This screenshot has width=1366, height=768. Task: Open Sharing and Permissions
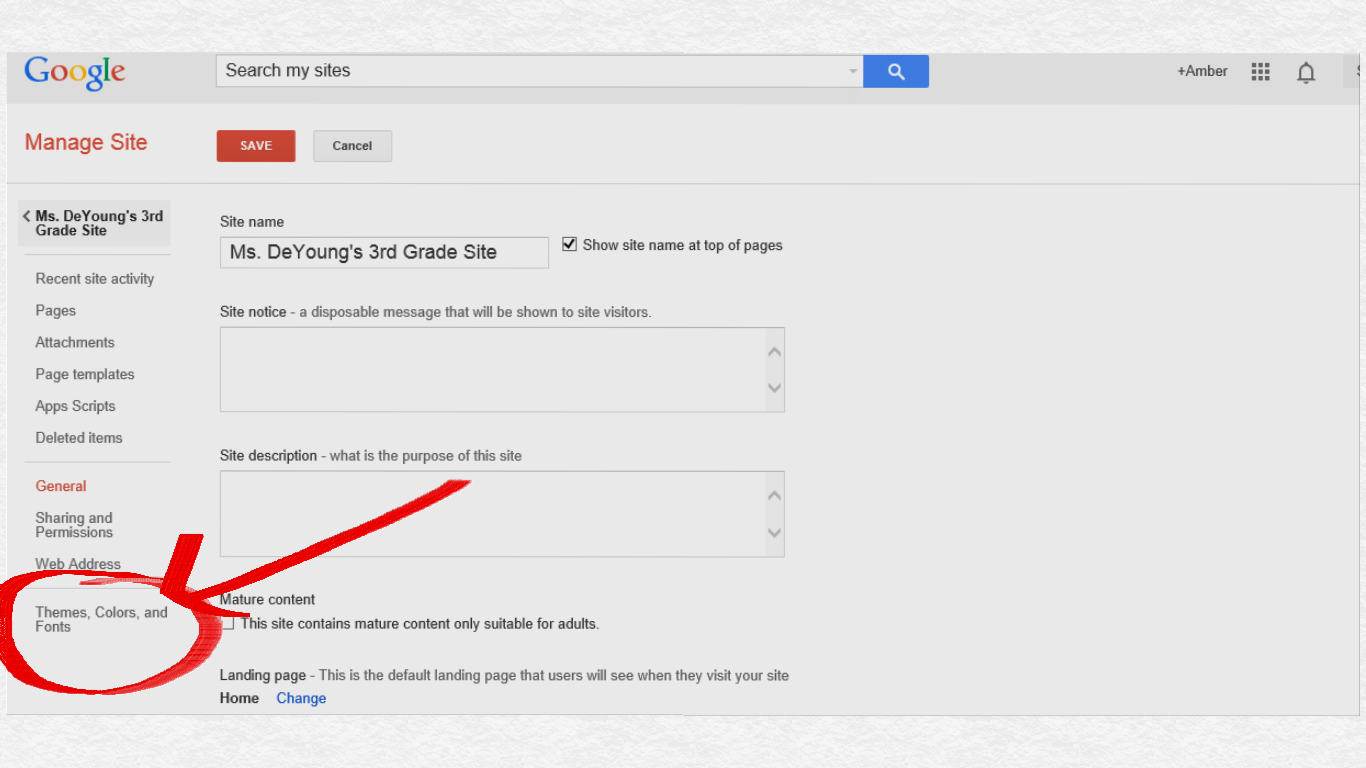pyautogui.click(x=74, y=525)
